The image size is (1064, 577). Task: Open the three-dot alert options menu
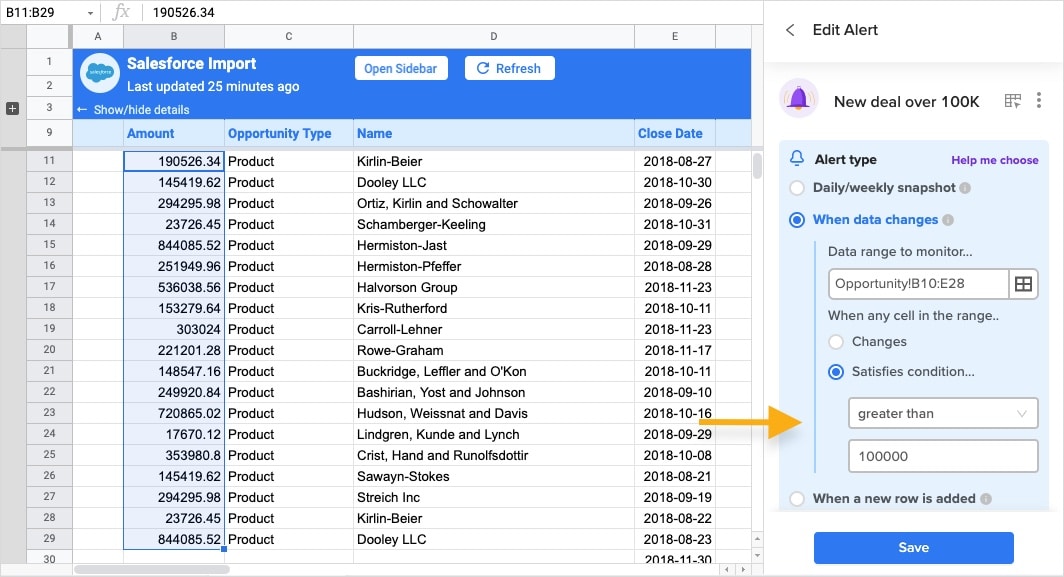click(1039, 101)
